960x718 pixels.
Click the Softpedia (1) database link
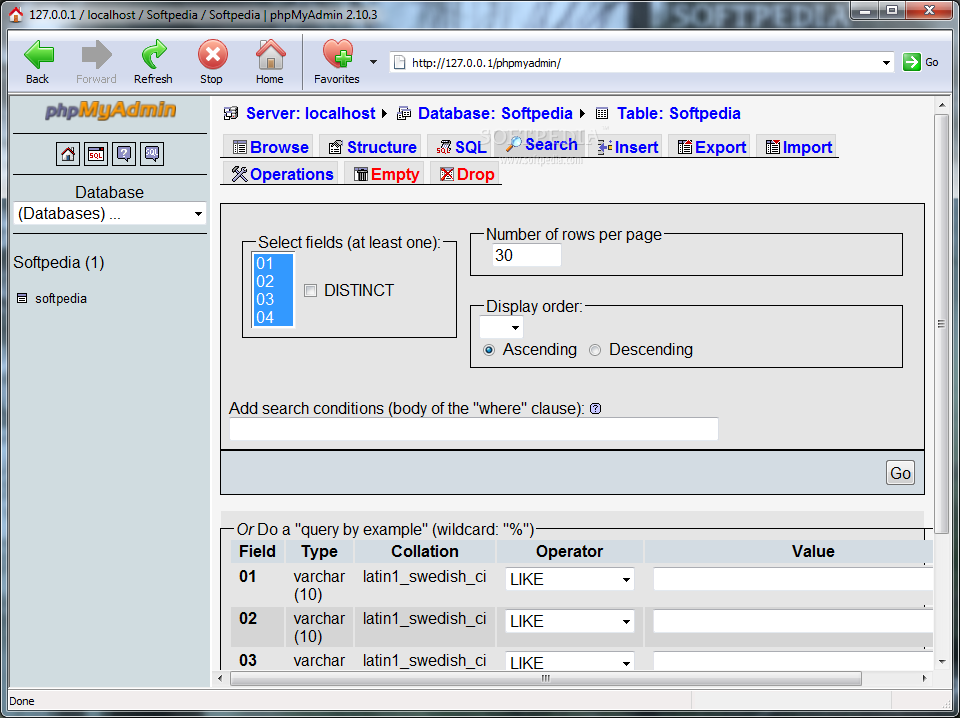pyautogui.click(x=59, y=262)
